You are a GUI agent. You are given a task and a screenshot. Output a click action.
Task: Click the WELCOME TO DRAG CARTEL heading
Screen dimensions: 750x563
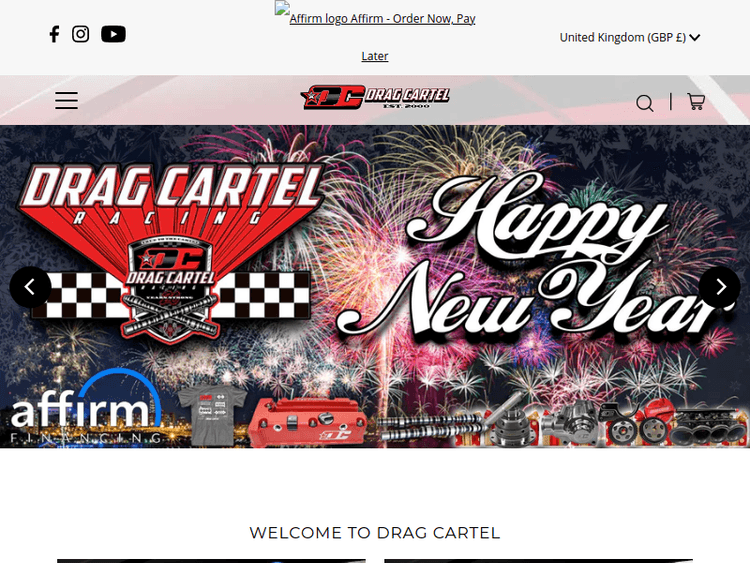375,532
